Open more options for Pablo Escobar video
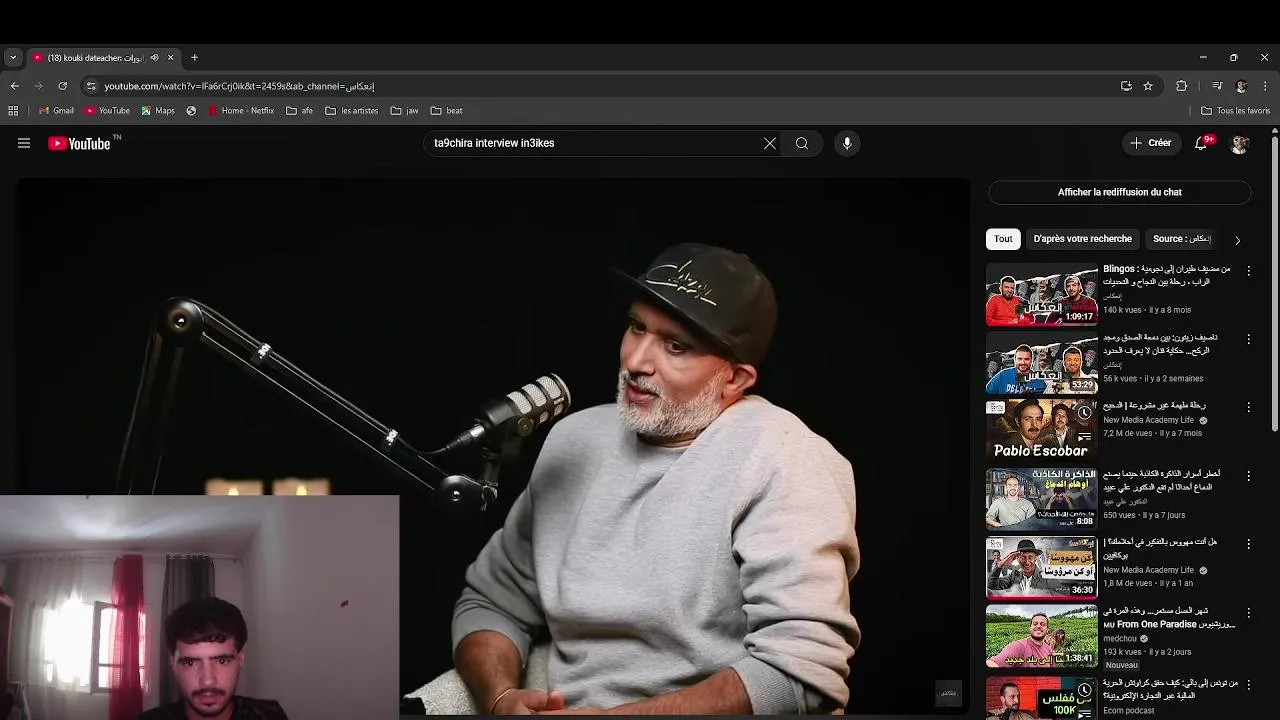1280x720 pixels. (1248, 407)
